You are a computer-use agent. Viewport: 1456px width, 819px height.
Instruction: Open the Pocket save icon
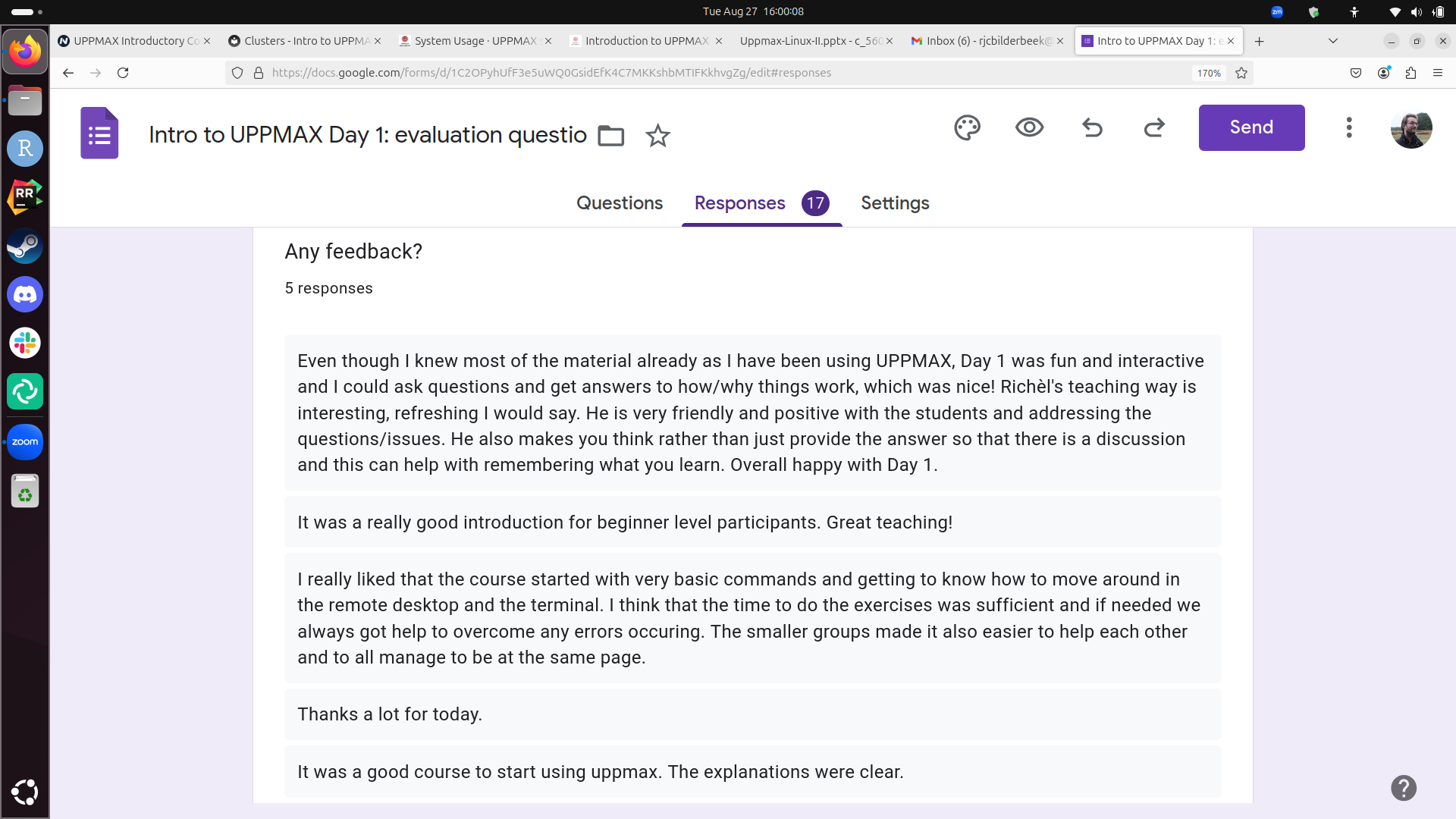(x=1356, y=73)
